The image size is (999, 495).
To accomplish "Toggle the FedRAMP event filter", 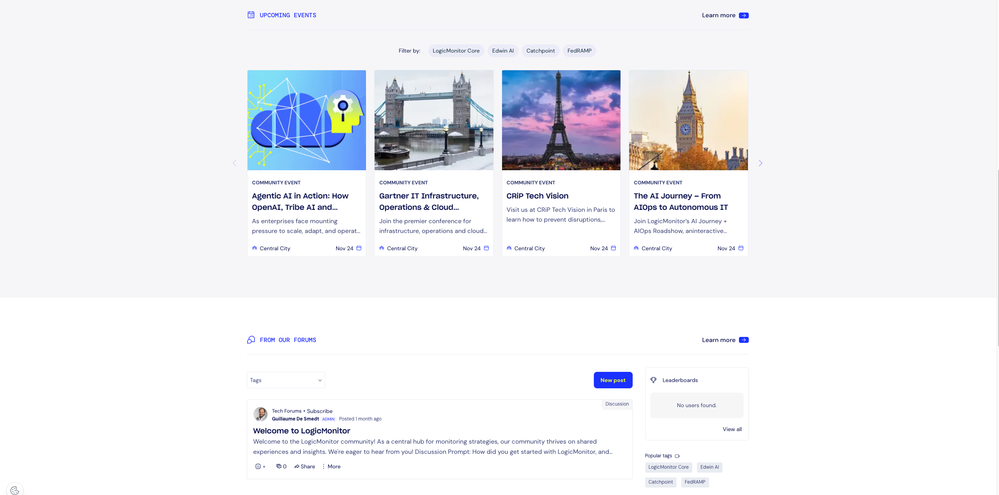I will 579,51.
